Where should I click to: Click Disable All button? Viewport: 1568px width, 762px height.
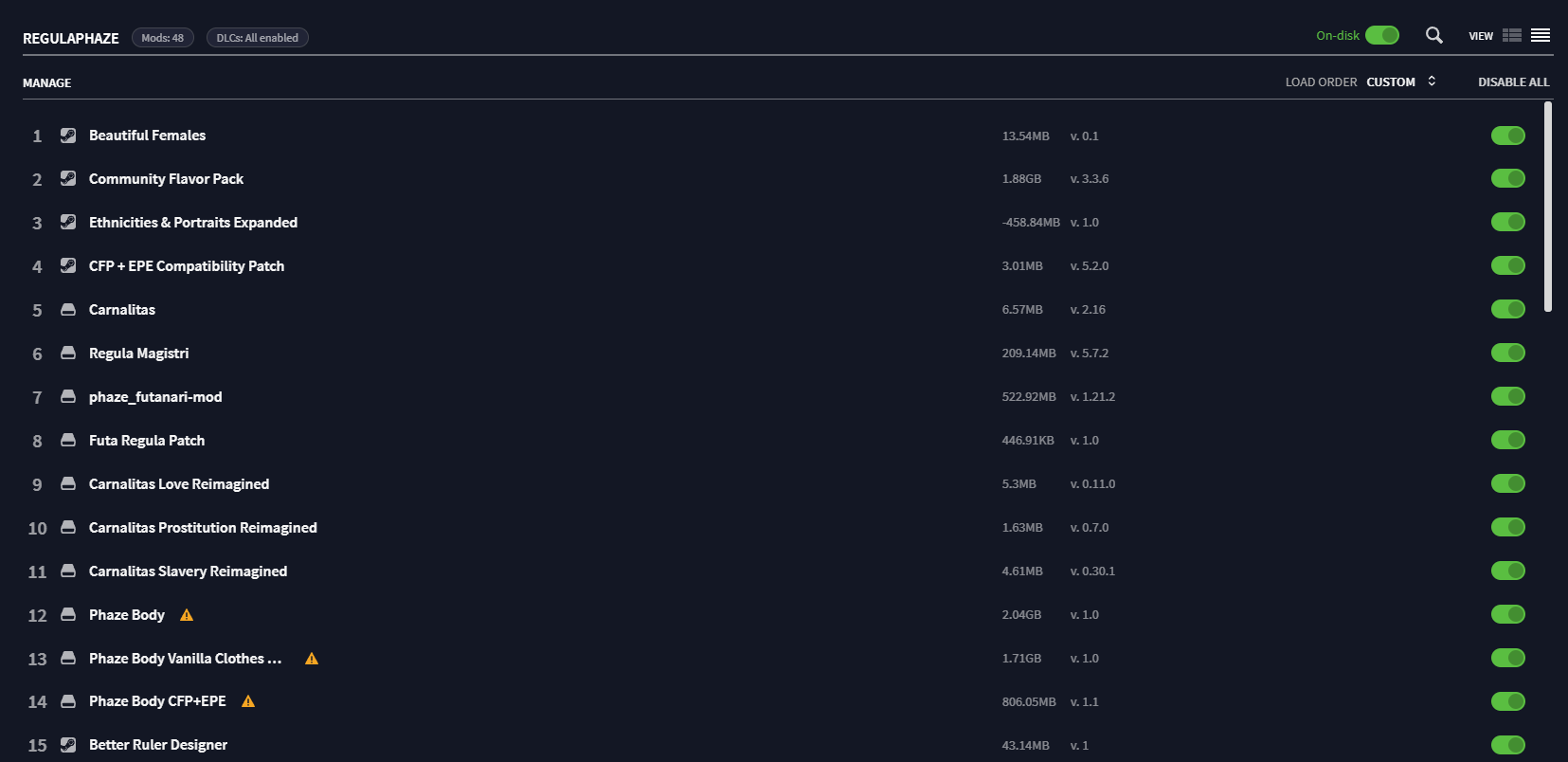[1514, 82]
